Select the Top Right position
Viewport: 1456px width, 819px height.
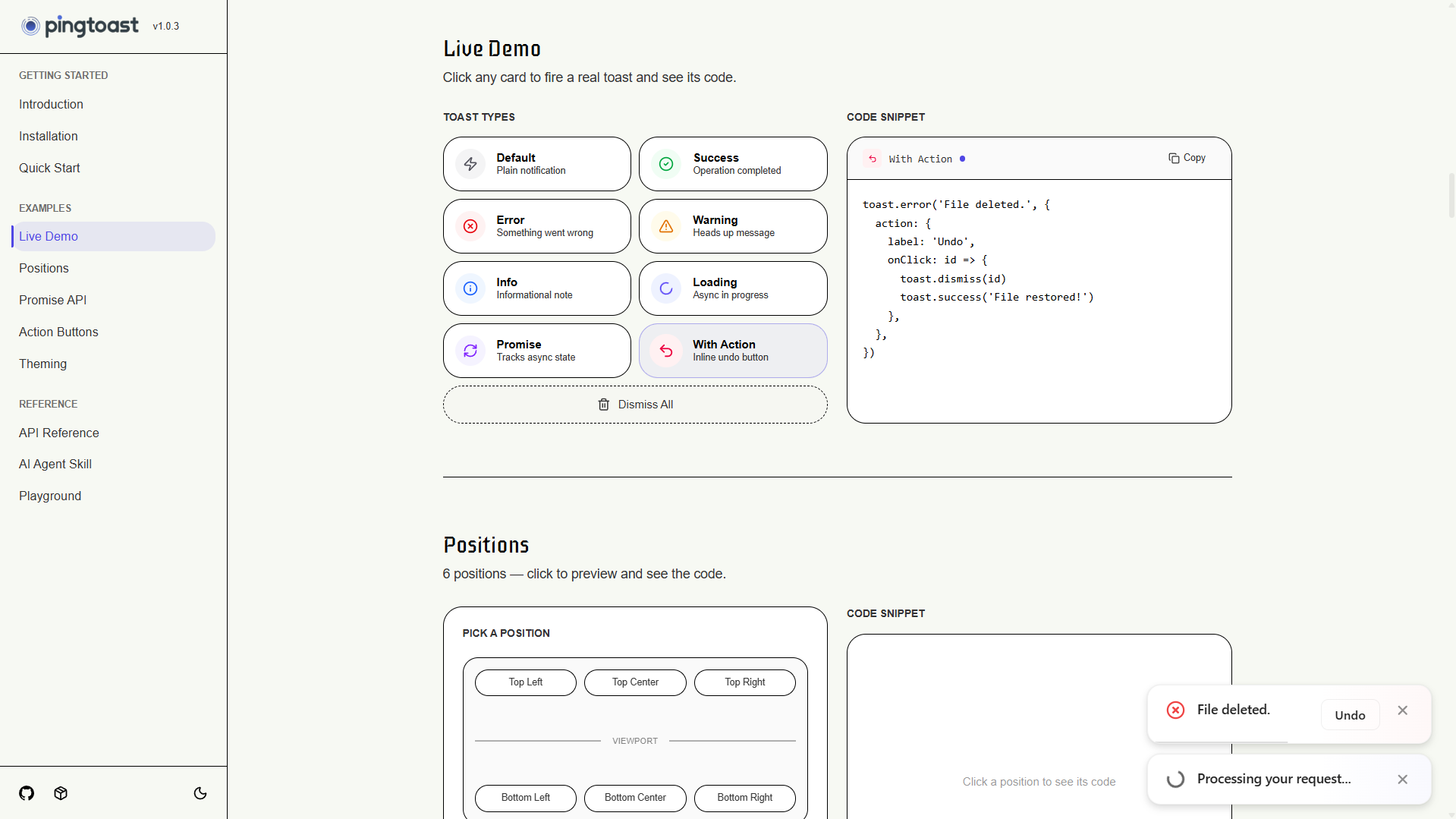(x=745, y=682)
